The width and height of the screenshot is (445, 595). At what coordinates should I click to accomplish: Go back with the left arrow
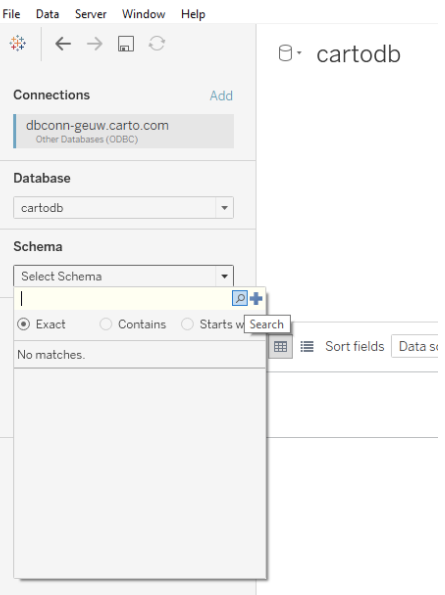coord(63,44)
